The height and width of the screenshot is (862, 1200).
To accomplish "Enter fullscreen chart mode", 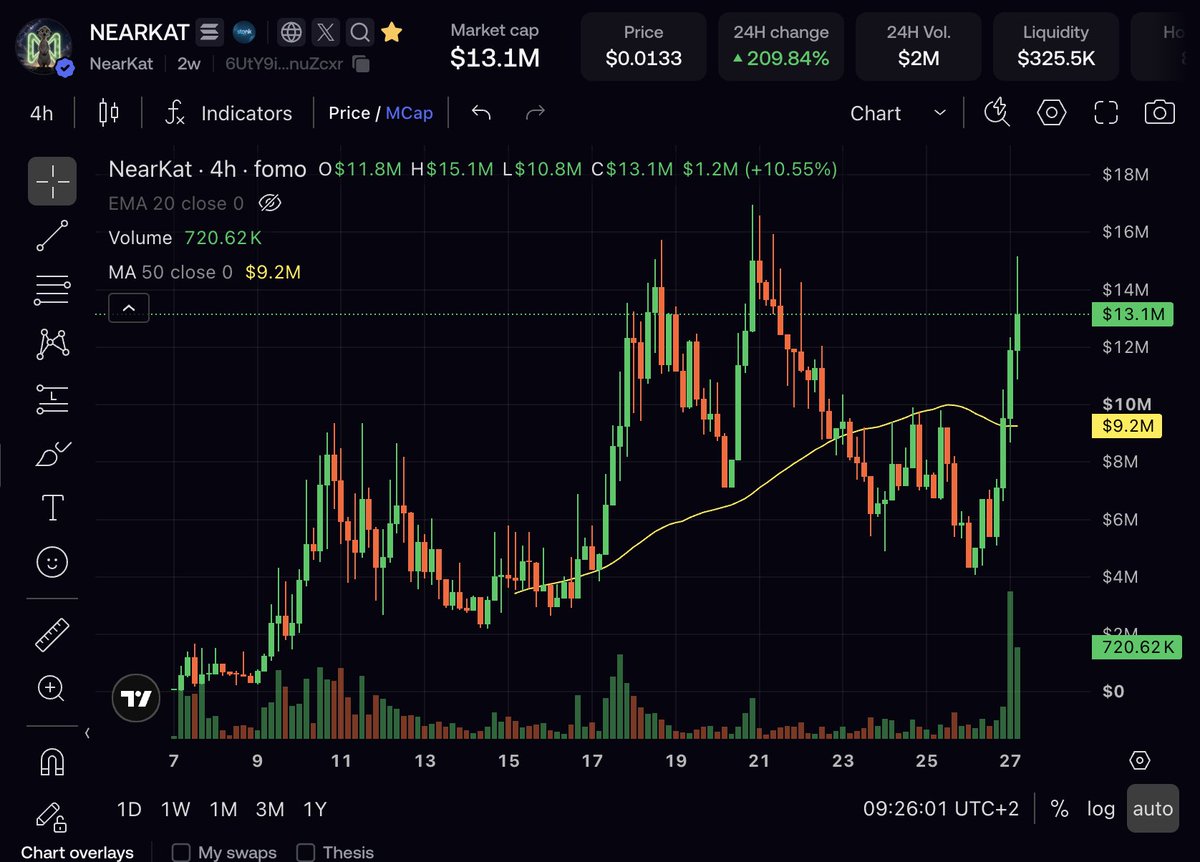I will click(x=1105, y=112).
